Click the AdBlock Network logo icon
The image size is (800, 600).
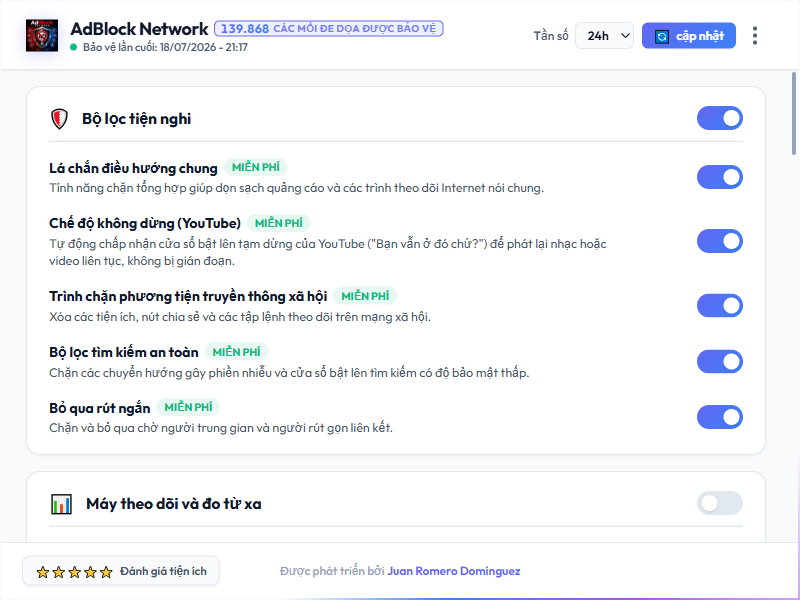pyautogui.click(x=42, y=36)
